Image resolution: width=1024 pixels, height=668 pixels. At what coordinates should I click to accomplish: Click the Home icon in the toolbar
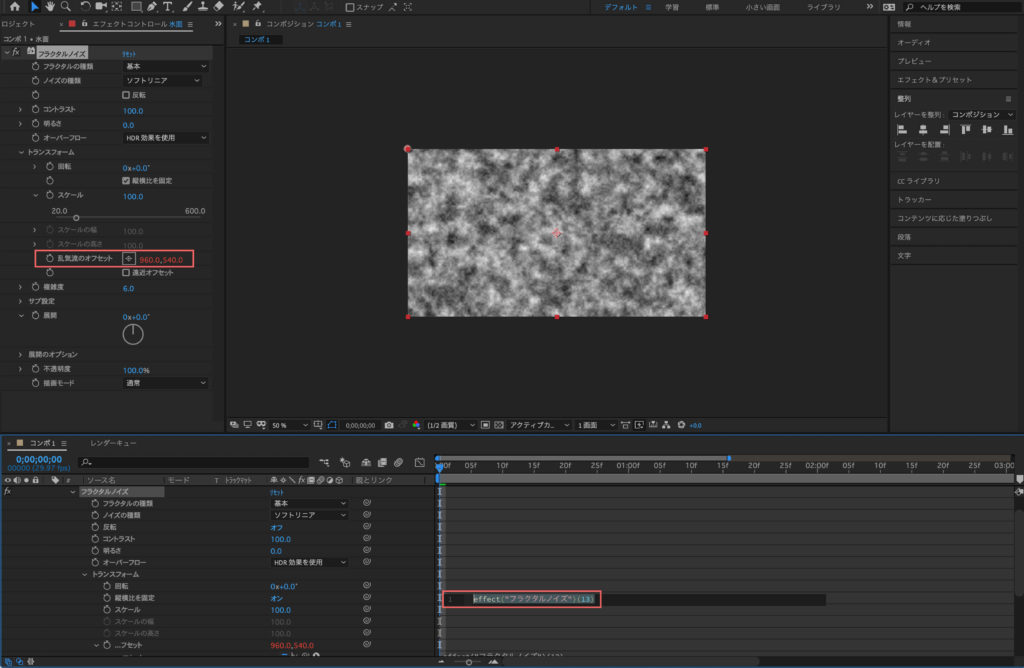(15, 7)
